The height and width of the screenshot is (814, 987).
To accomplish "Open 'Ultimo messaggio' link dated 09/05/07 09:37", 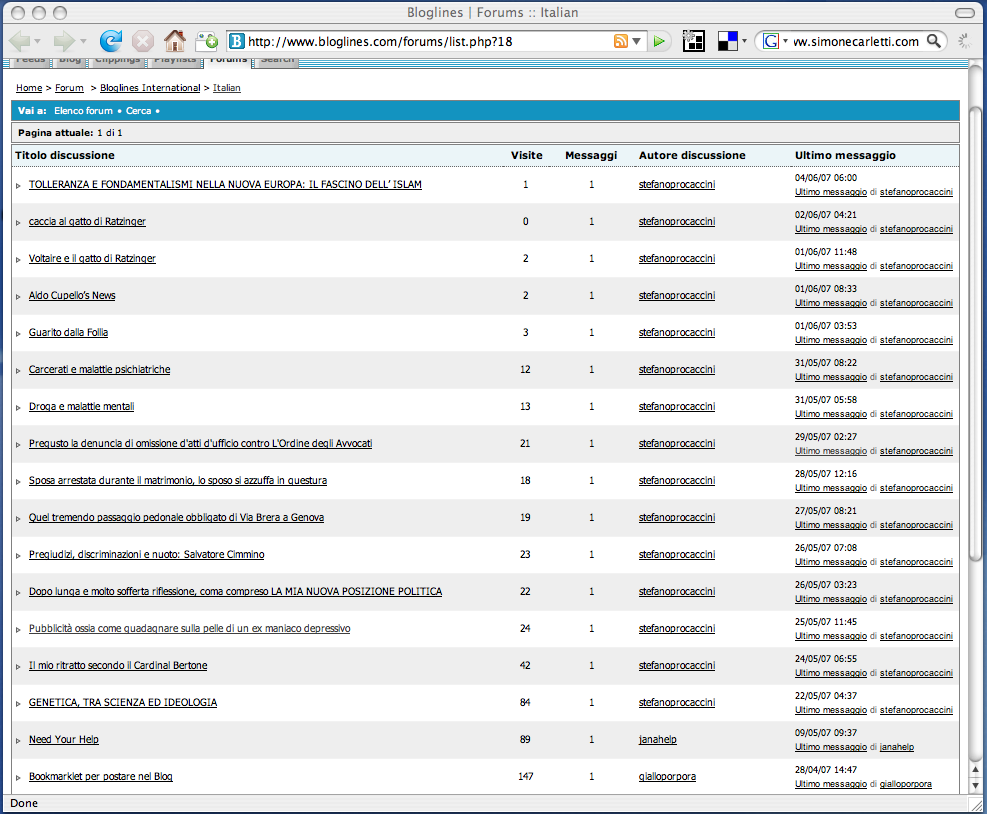I will (831, 747).
